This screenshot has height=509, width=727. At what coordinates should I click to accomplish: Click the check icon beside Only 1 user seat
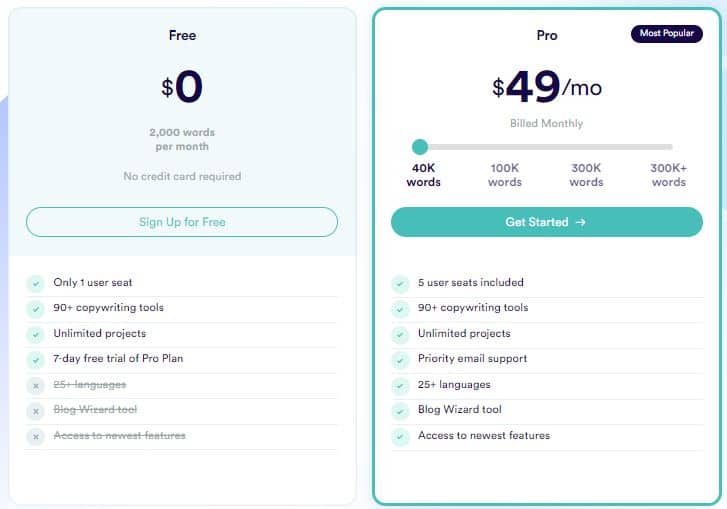pyautogui.click(x=36, y=283)
